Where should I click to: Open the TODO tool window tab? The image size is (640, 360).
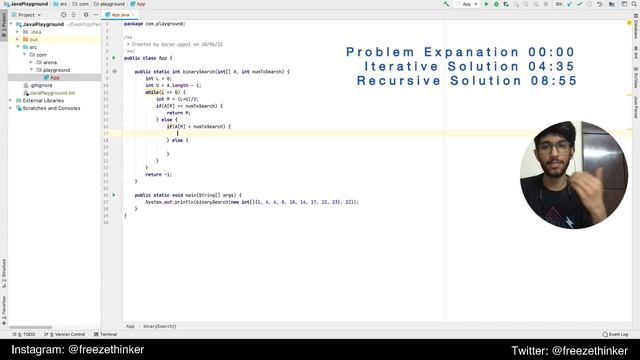pos(24,334)
